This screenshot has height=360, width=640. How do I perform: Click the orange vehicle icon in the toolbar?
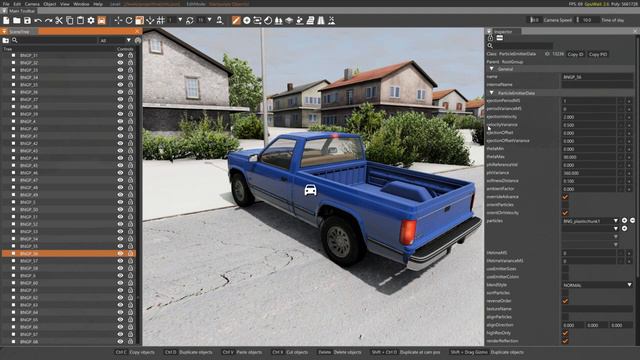pos(102,20)
